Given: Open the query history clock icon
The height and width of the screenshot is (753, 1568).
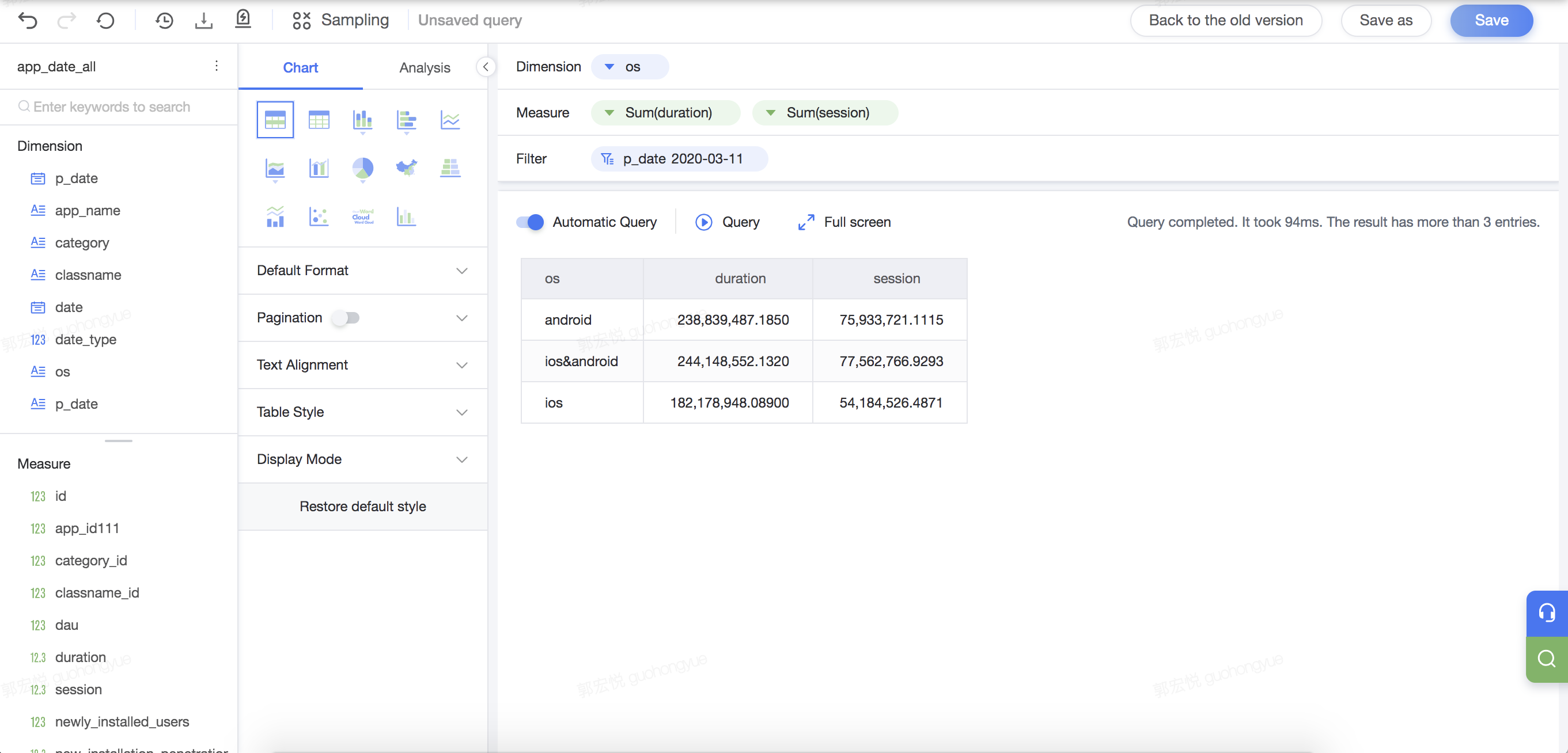Looking at the screenshot, I should coord(164,21).
